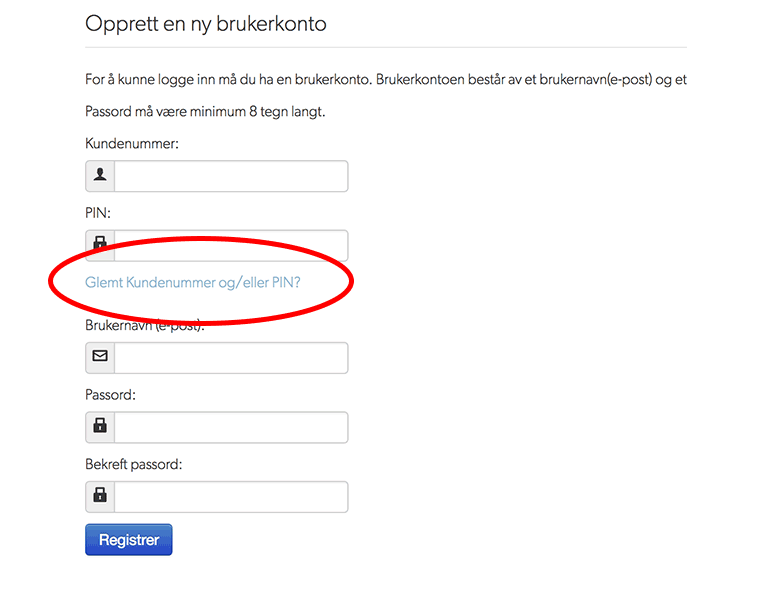This screenshot has width=766, height=594.
Task: Focus the Brukernavn (e-post) text input
Action: pyautogui.click(x=231, y=358)
